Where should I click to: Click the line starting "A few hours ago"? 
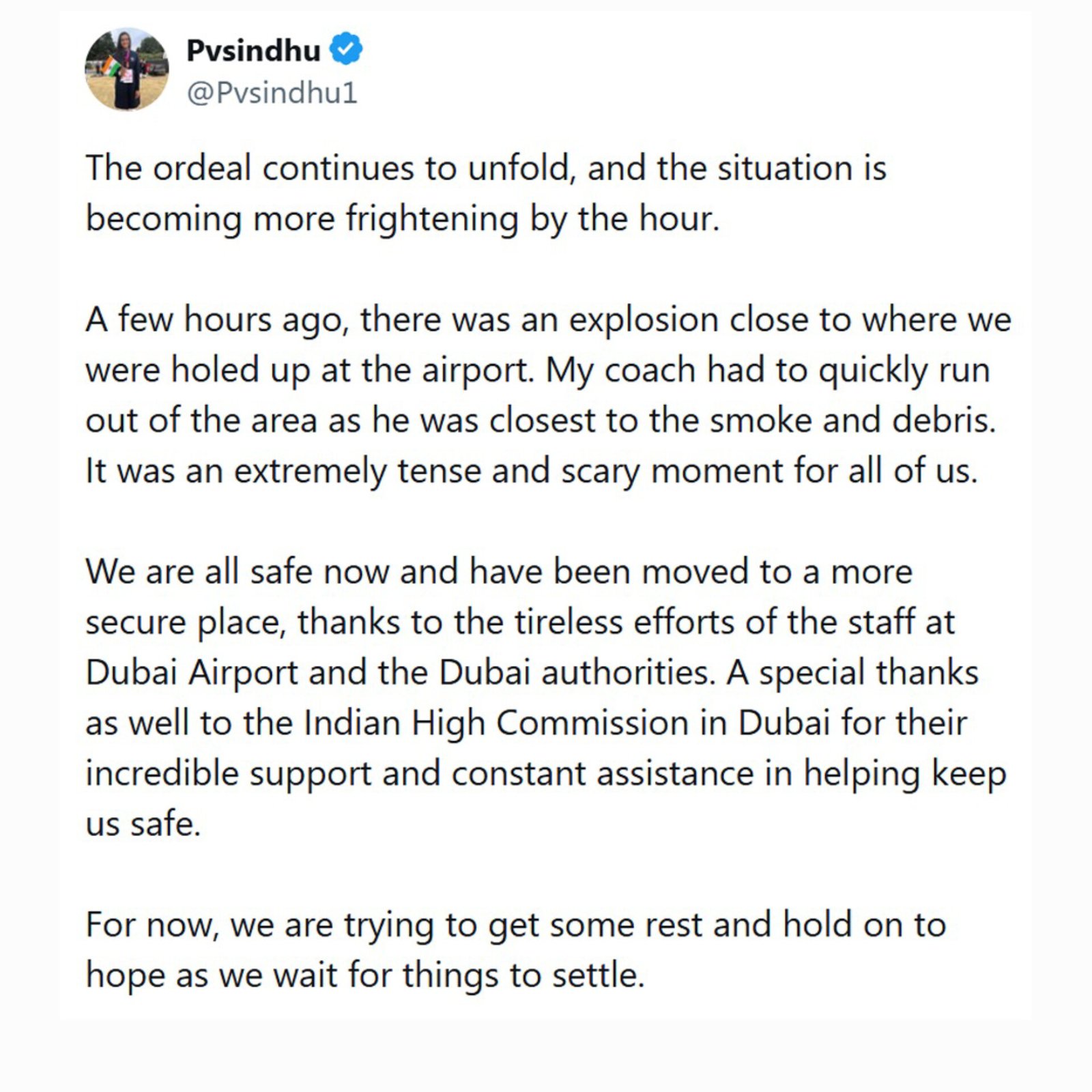[547, 319]
